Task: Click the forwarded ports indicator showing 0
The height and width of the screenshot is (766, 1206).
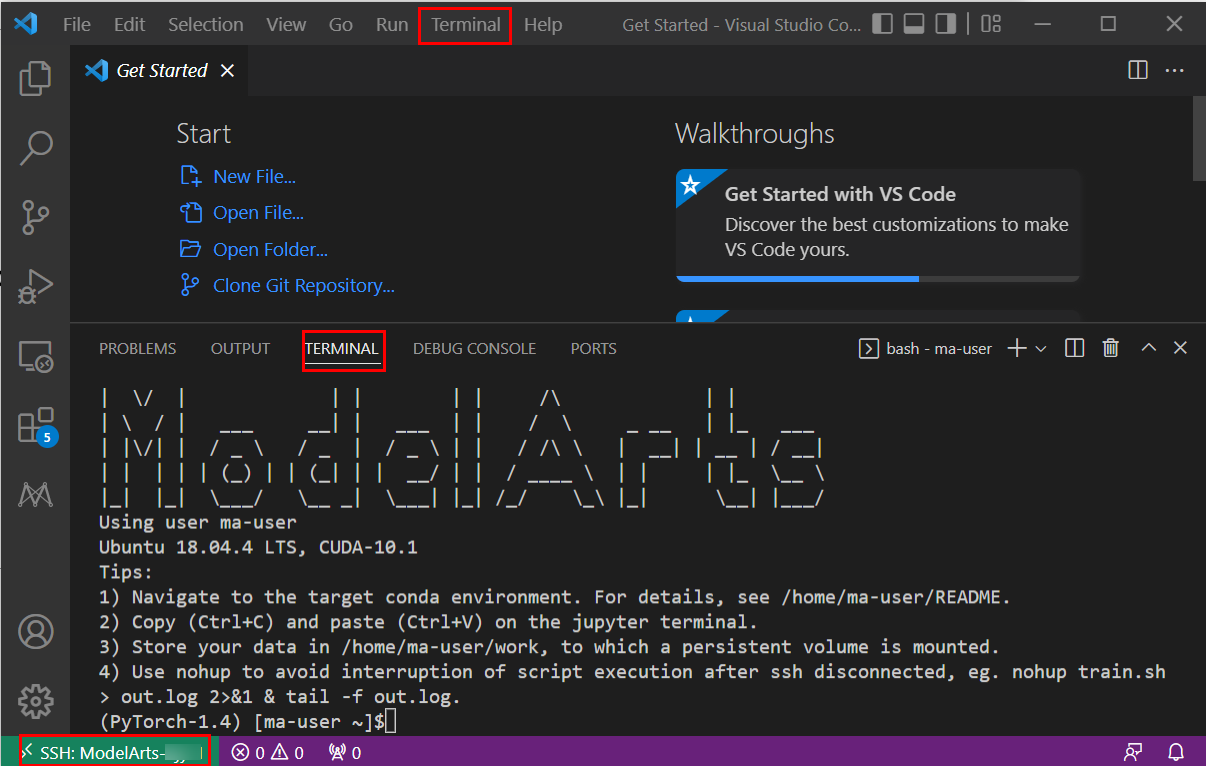Action: click(x=345, y=752)
